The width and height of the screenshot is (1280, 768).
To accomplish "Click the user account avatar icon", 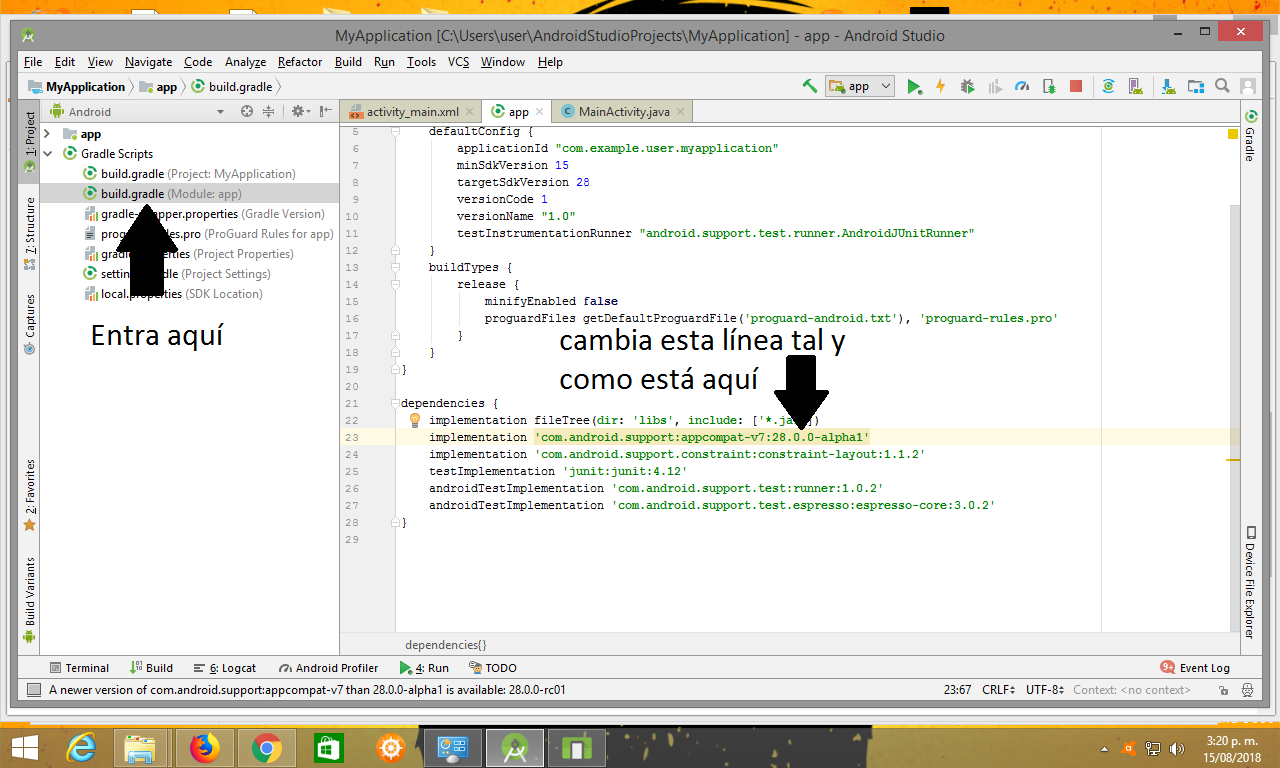I will coord(1248,87).
